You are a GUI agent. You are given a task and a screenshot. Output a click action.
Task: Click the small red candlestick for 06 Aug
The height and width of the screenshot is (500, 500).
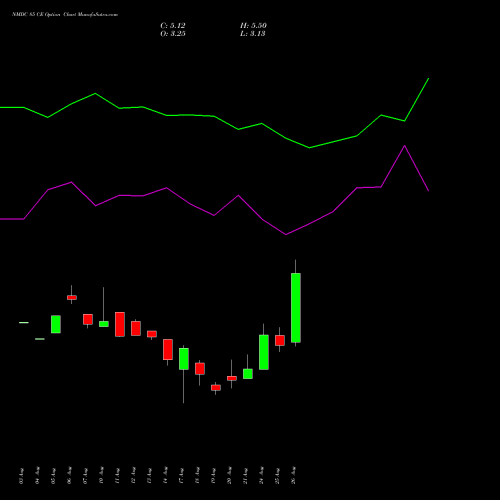(72, 297)
